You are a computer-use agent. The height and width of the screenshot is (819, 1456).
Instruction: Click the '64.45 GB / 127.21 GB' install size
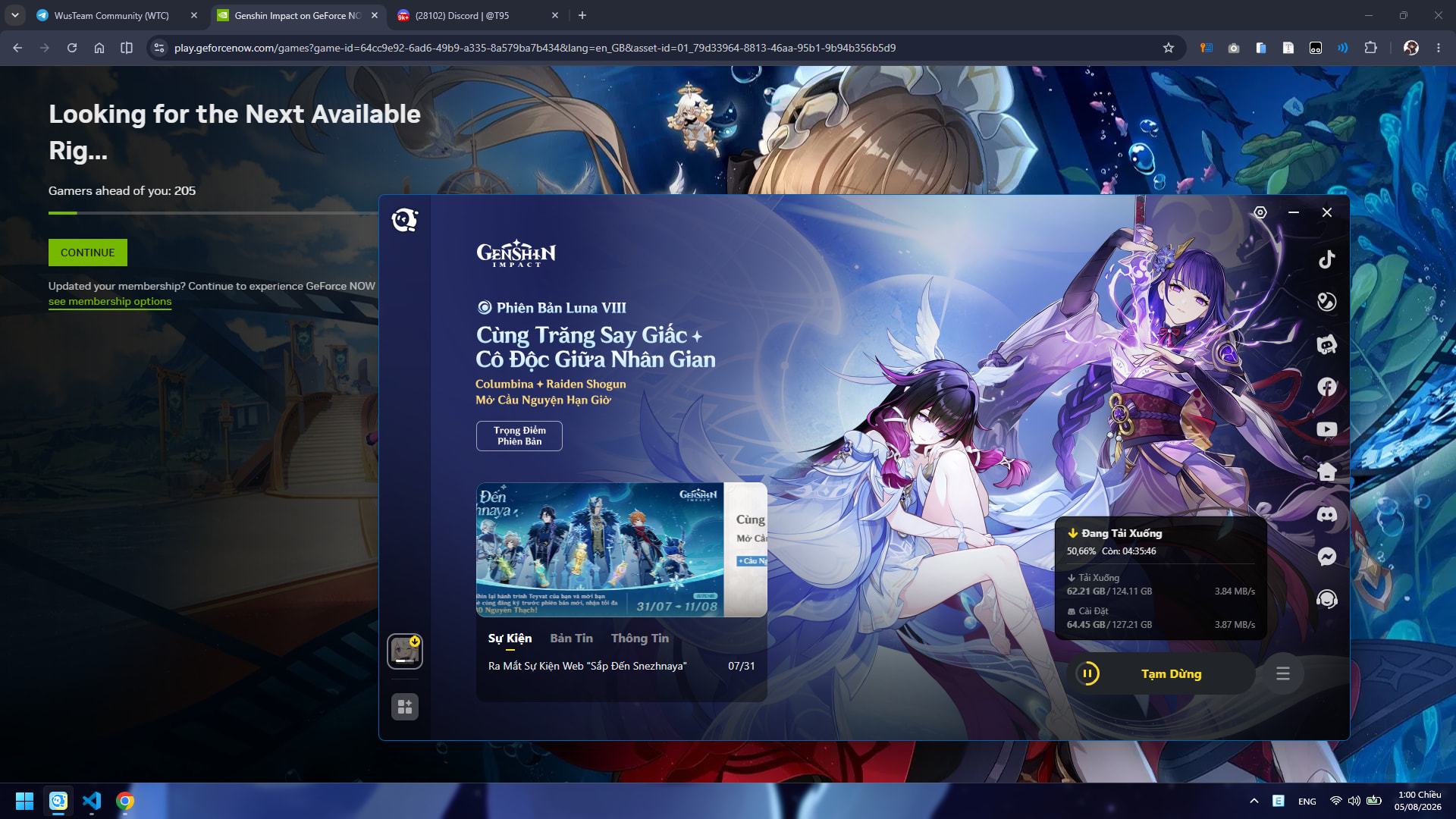click(1109, 625)
